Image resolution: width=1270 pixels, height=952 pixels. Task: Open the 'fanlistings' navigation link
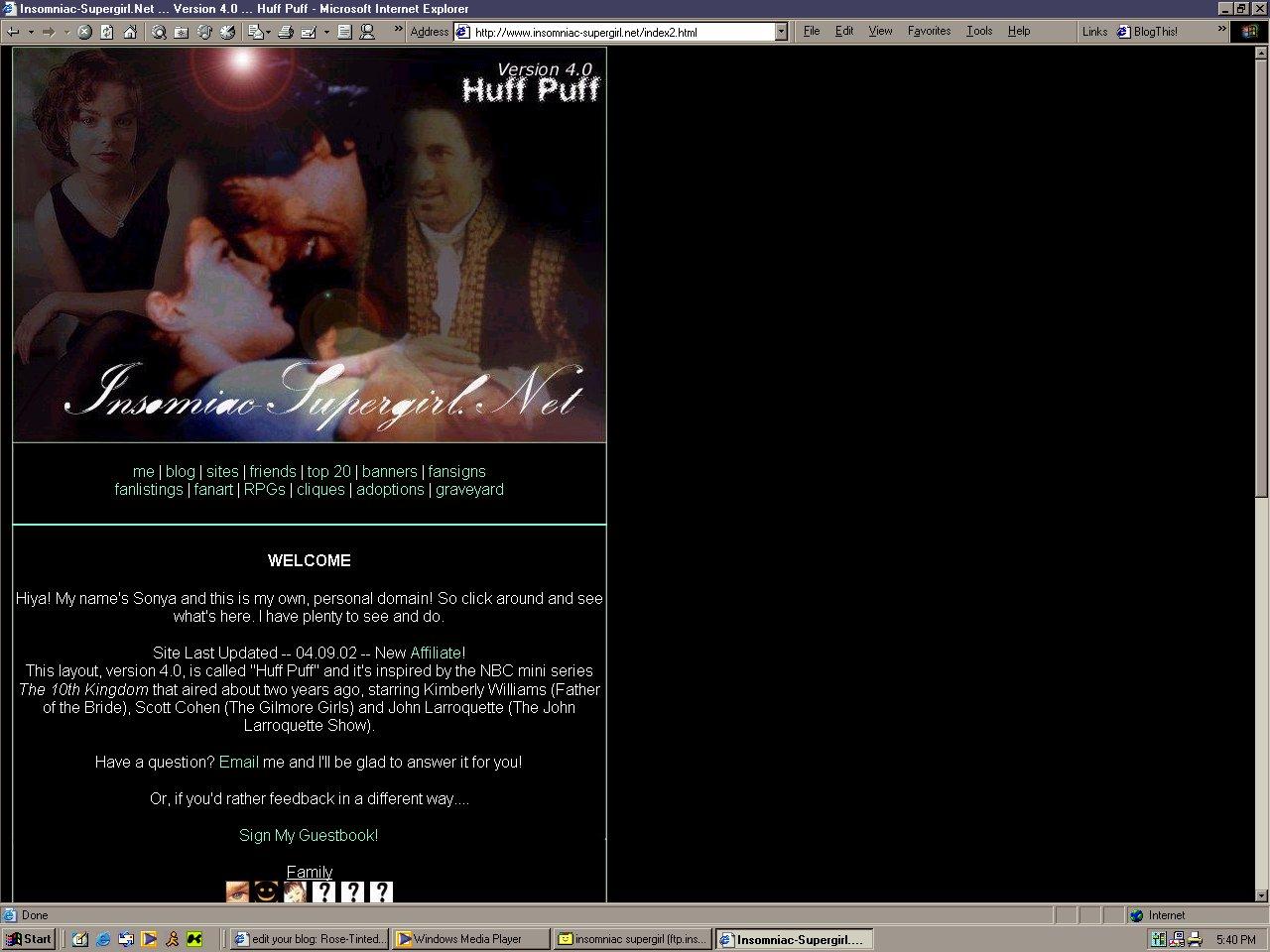click(149, 490)
